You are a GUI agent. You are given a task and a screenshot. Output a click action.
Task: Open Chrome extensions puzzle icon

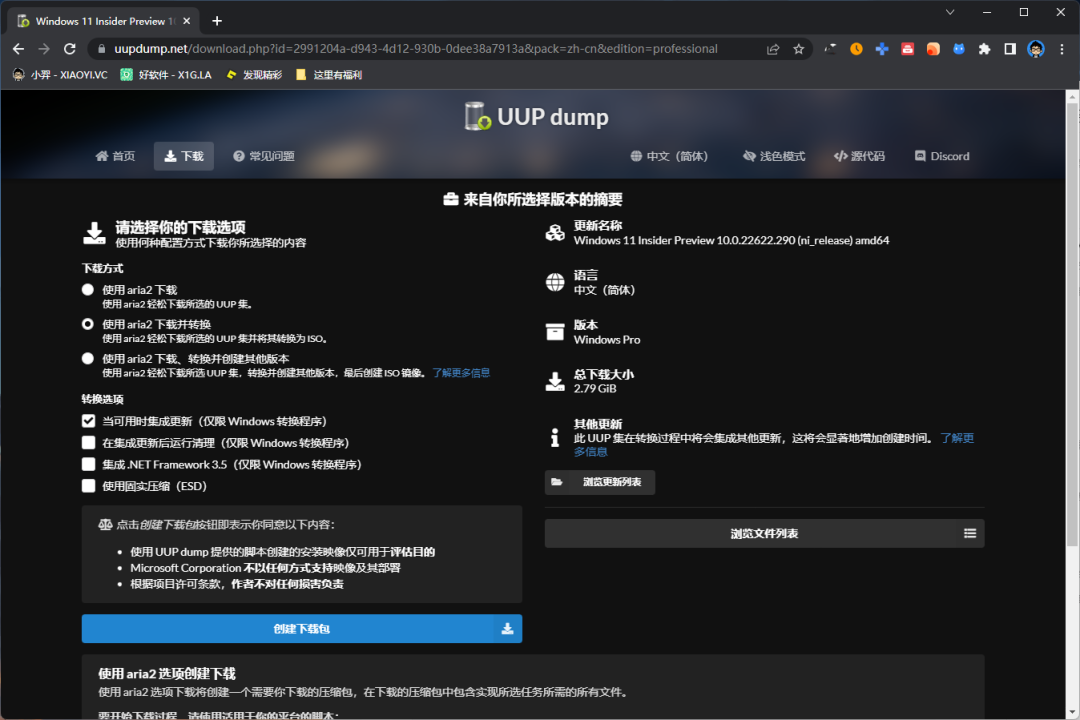point(984,47)
